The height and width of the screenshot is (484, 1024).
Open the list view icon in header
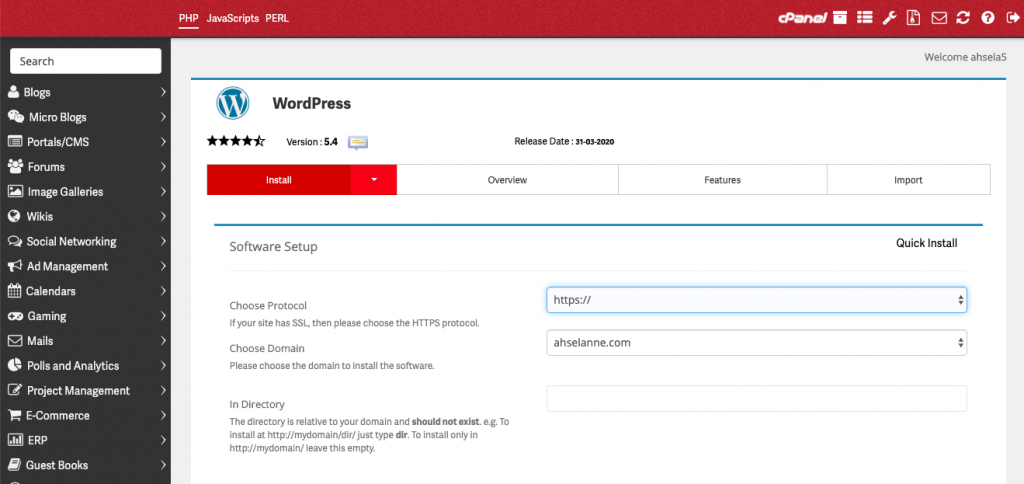tap(865, 18)
